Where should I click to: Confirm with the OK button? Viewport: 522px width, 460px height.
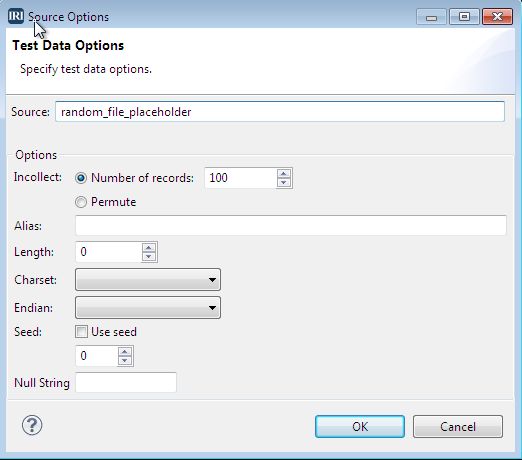360,426
